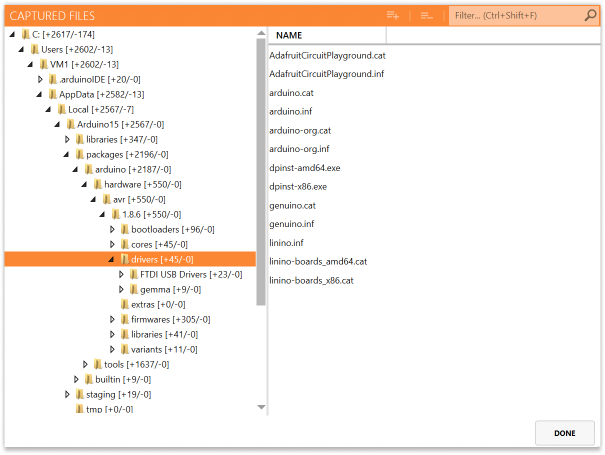Viewport: 605px width, 455px height.
Task: Focus the Filter input field
Action: [515, 15]
